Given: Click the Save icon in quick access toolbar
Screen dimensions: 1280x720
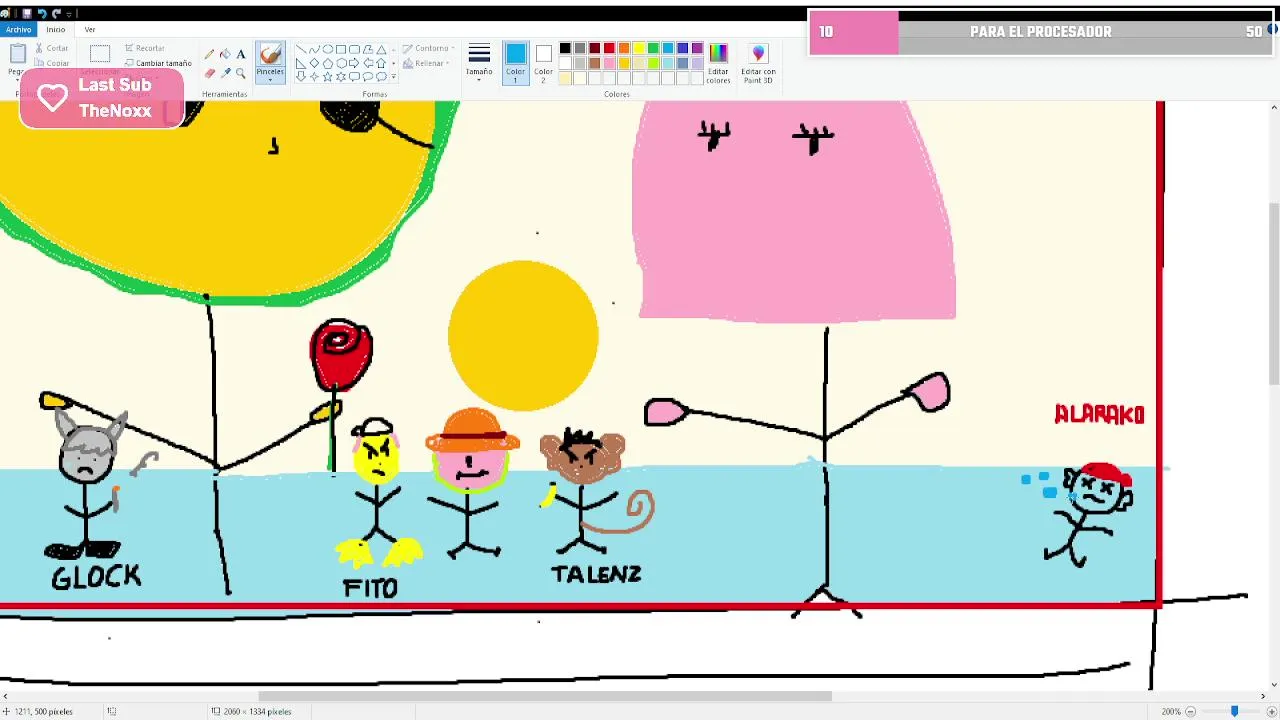Looking at the screenshot, I should click(26, 14).
